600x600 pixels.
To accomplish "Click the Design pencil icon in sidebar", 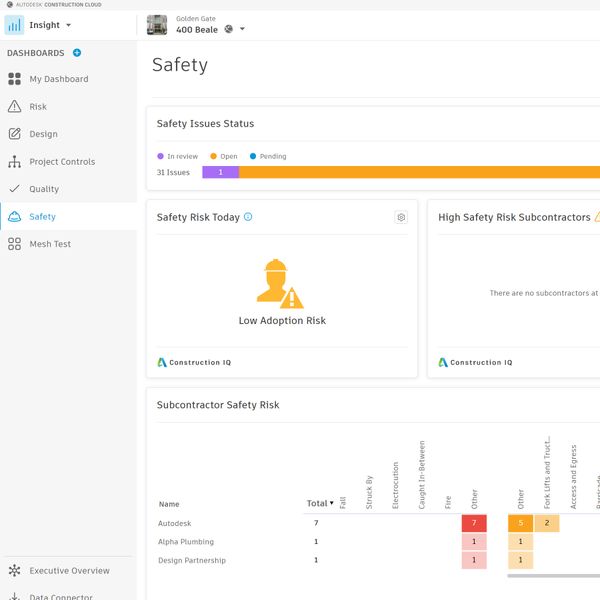I will coord(14,134).
